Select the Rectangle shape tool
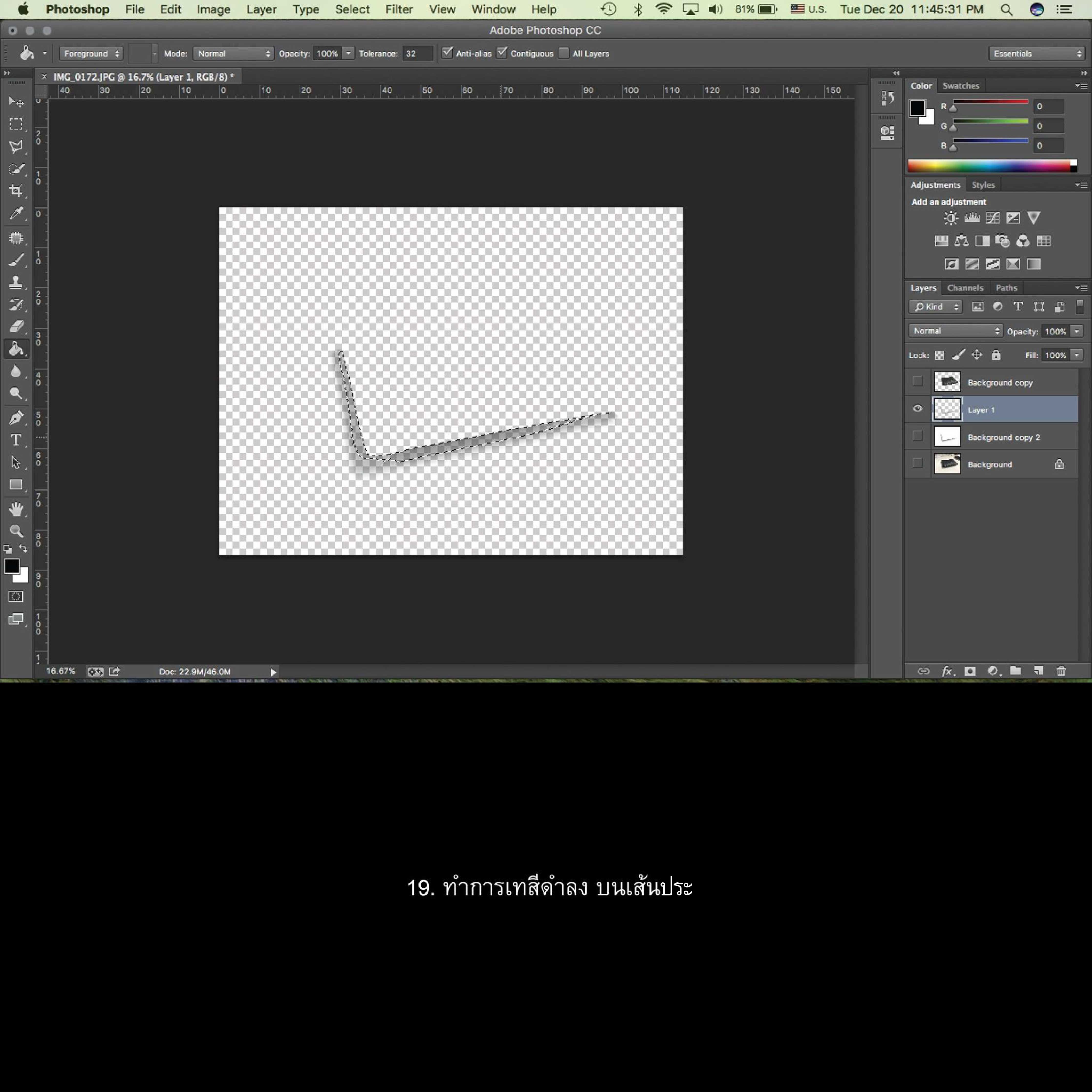1092x1092 pixels. [x=16, y=485]
